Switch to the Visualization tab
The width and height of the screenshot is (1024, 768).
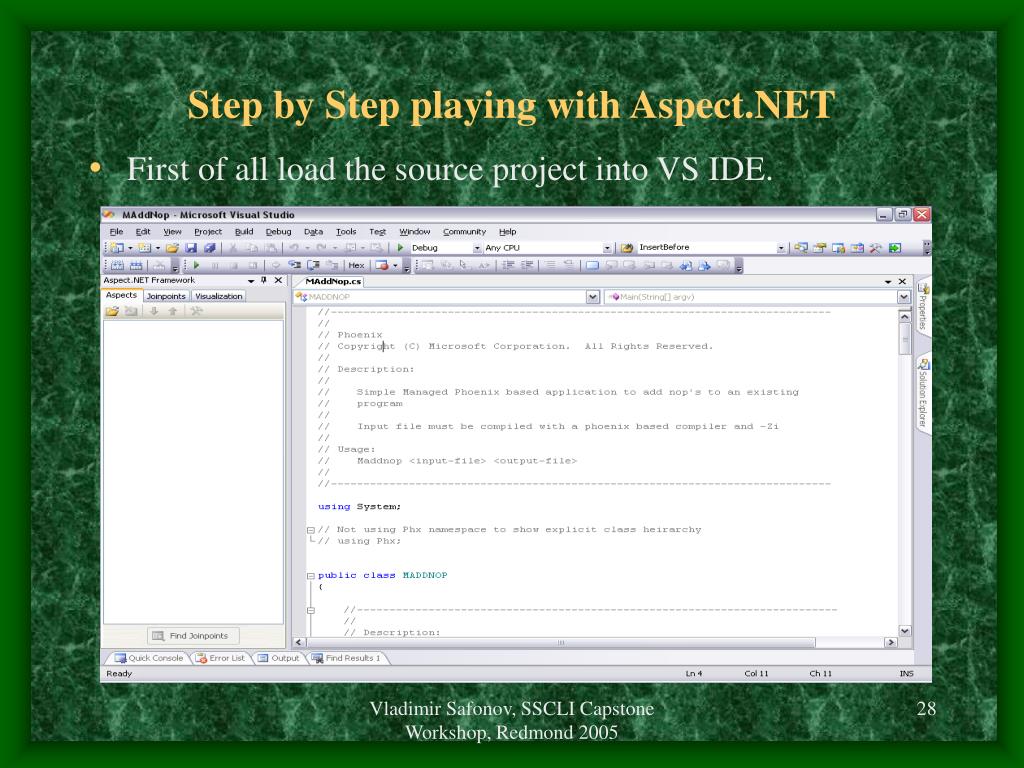click(219, 296)
